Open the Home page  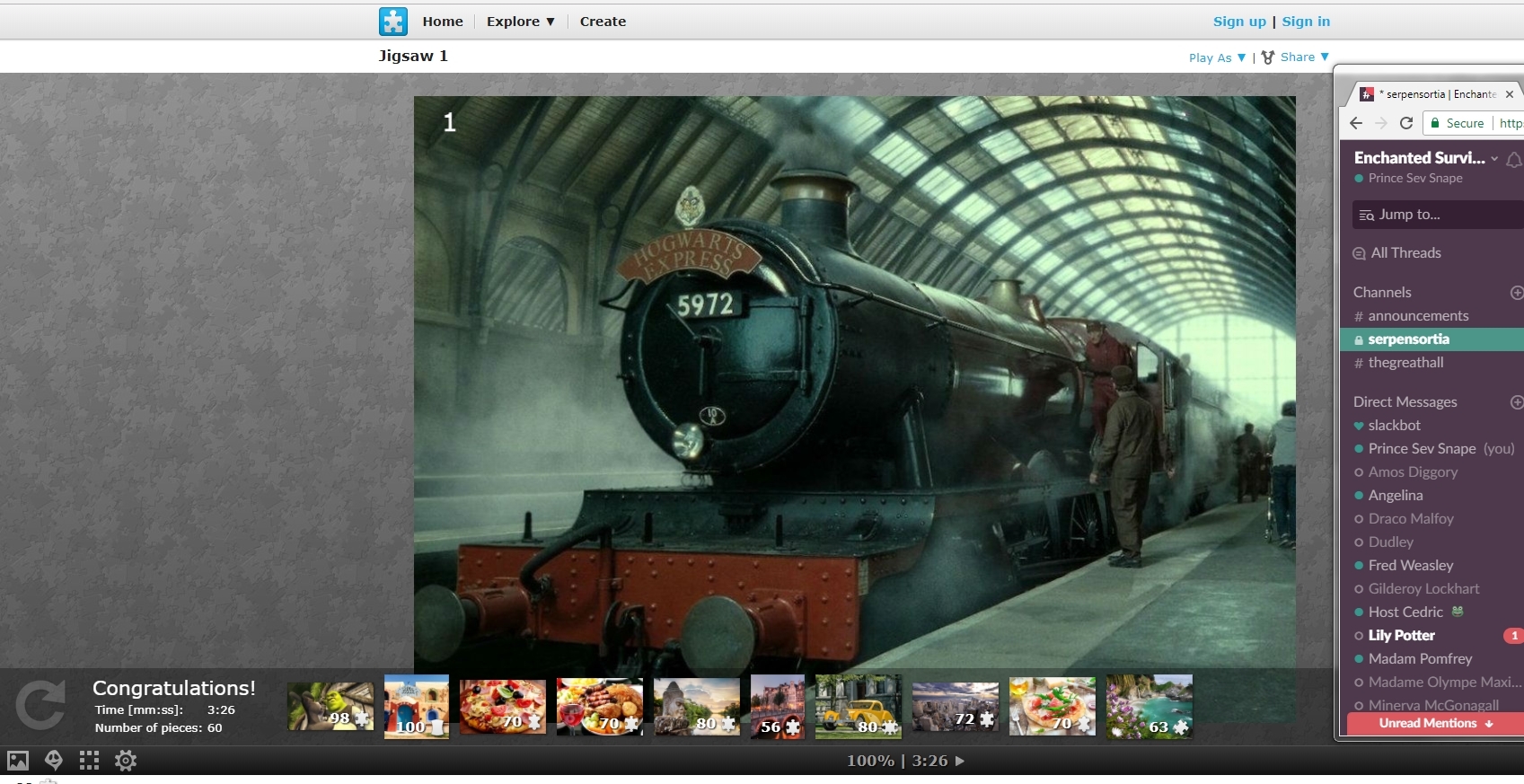pyautogui.click(x=443, y=22)
